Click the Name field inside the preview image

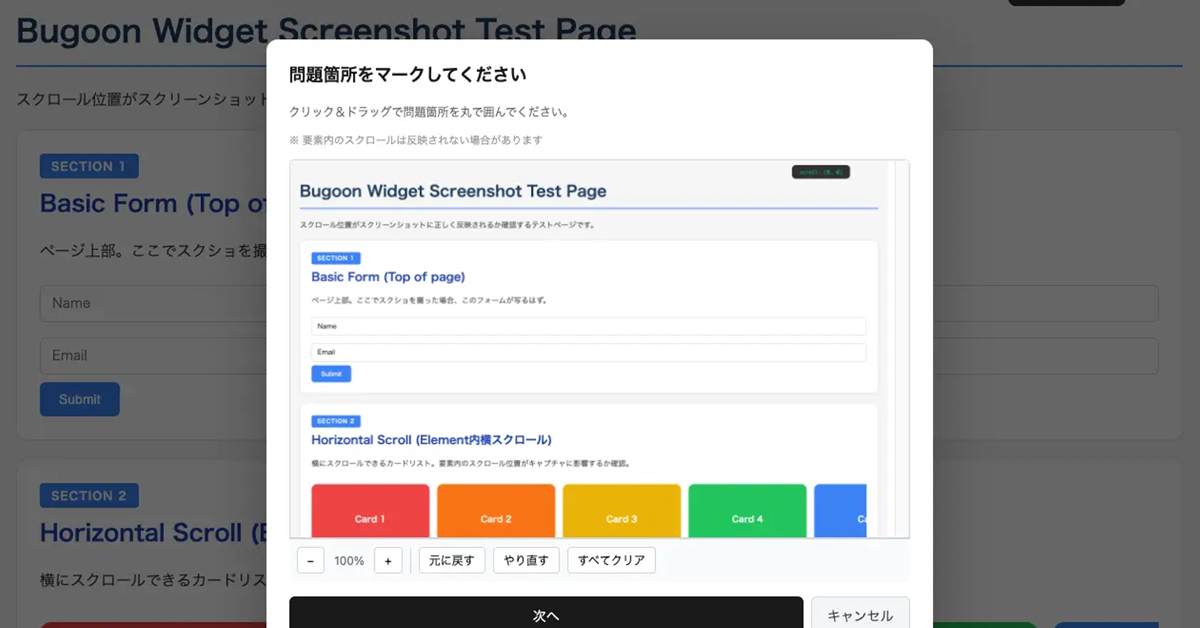click(588, 326)
